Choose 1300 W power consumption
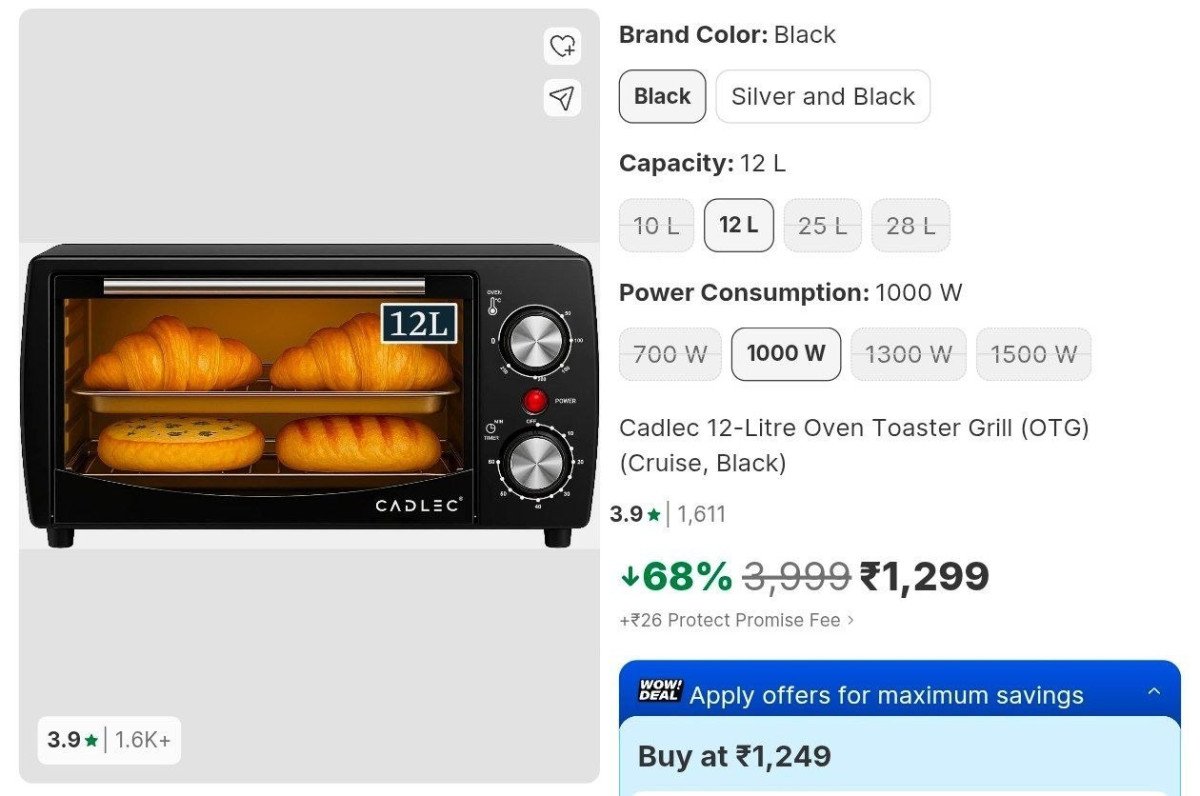1200x796 pixels. [x=908, y=354]
